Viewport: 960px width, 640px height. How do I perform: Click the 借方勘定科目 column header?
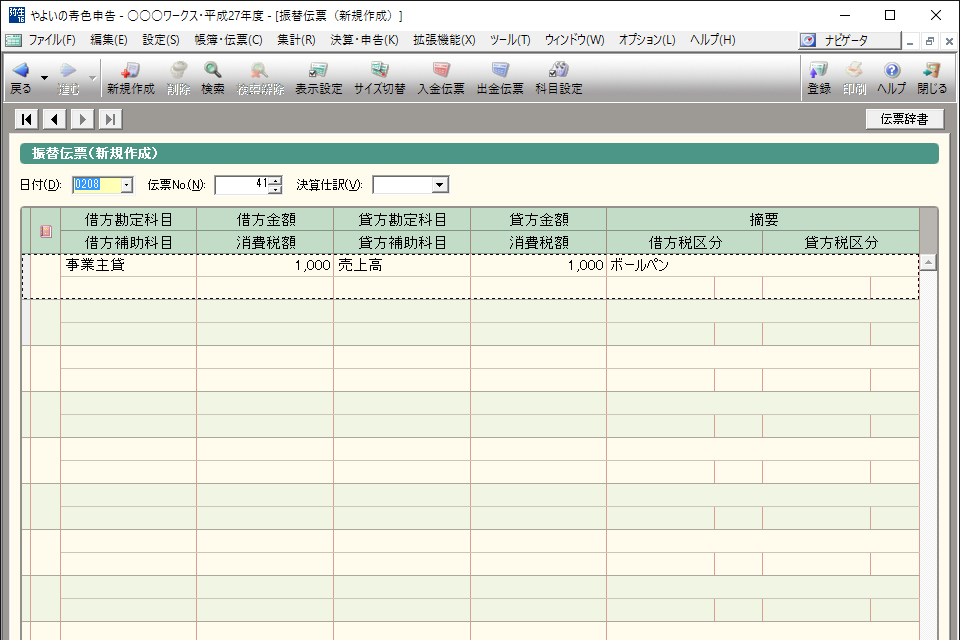(x=129, y=219)
